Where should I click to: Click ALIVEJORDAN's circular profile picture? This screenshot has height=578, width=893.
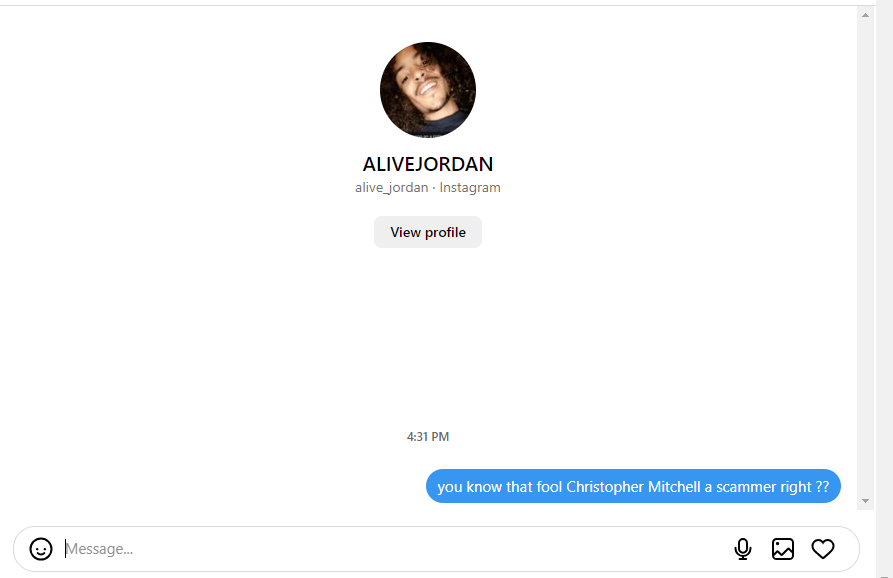pos(428,89)
